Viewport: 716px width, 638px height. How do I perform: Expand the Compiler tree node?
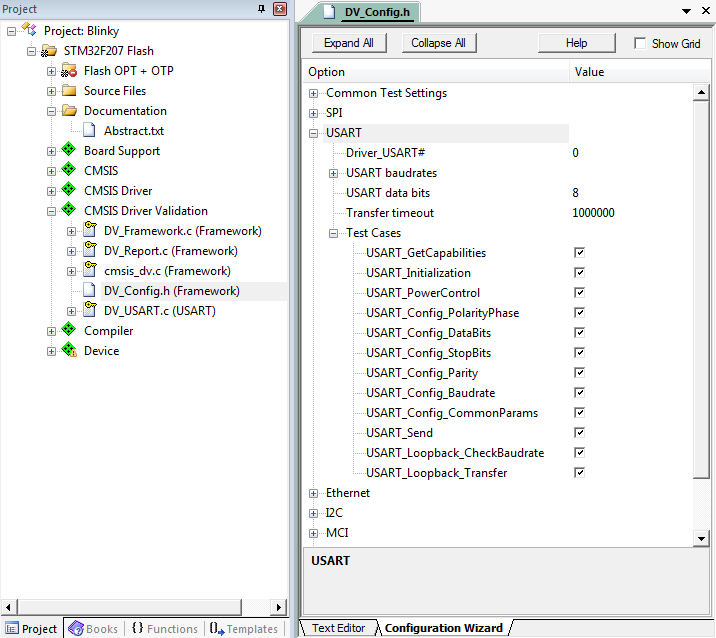[x=52, y=331]
